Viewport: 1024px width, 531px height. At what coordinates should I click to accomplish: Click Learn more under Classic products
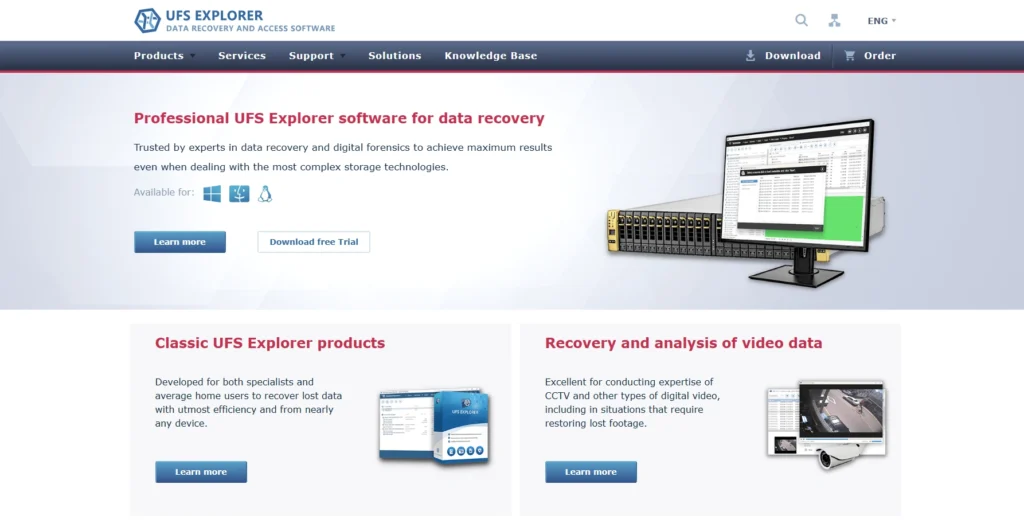[x=201, y=472]
